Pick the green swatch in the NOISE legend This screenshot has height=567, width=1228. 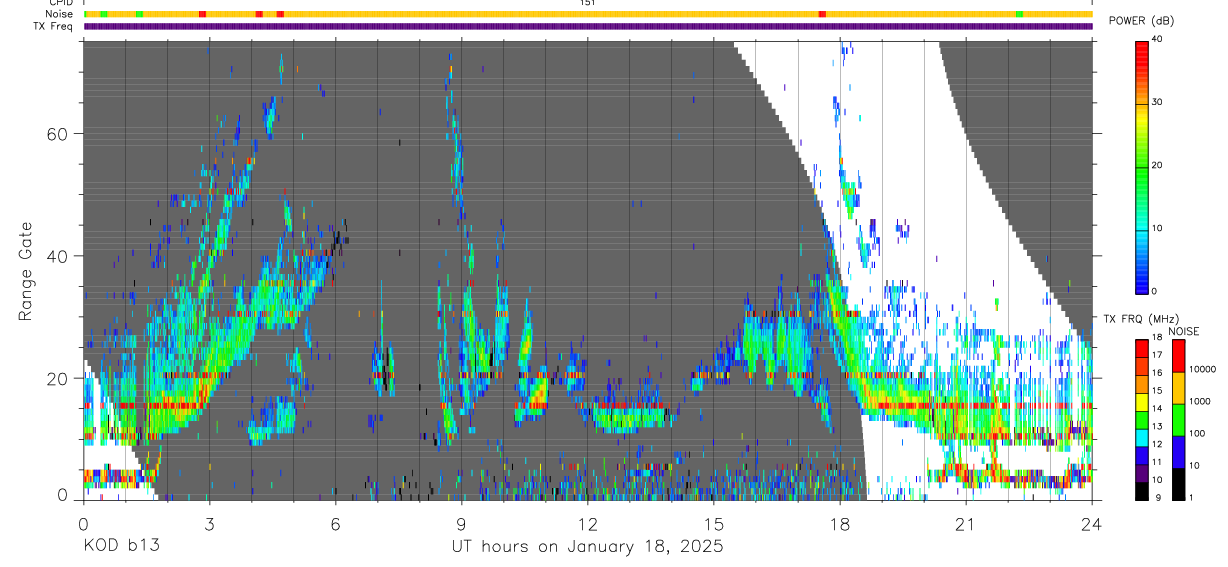tap(1177, 419)
